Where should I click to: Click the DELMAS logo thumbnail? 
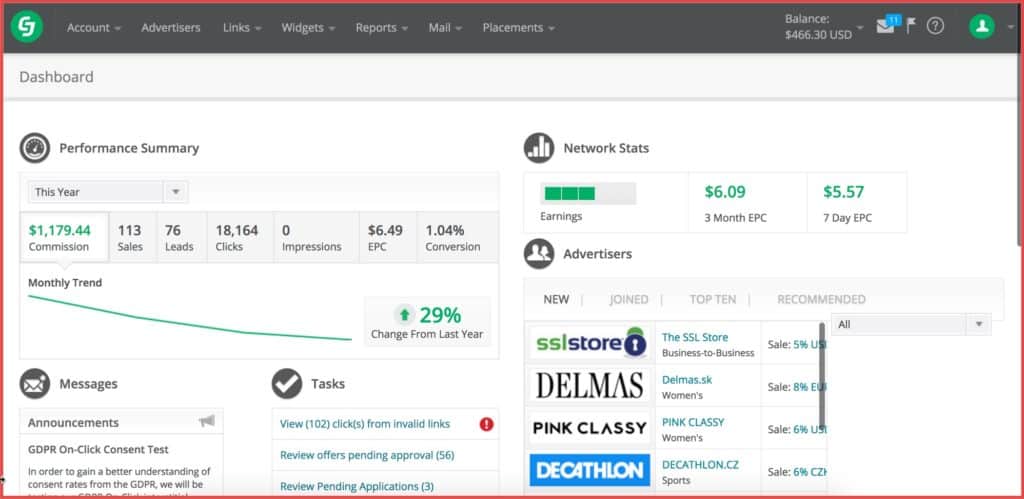(x=590, y=385)
